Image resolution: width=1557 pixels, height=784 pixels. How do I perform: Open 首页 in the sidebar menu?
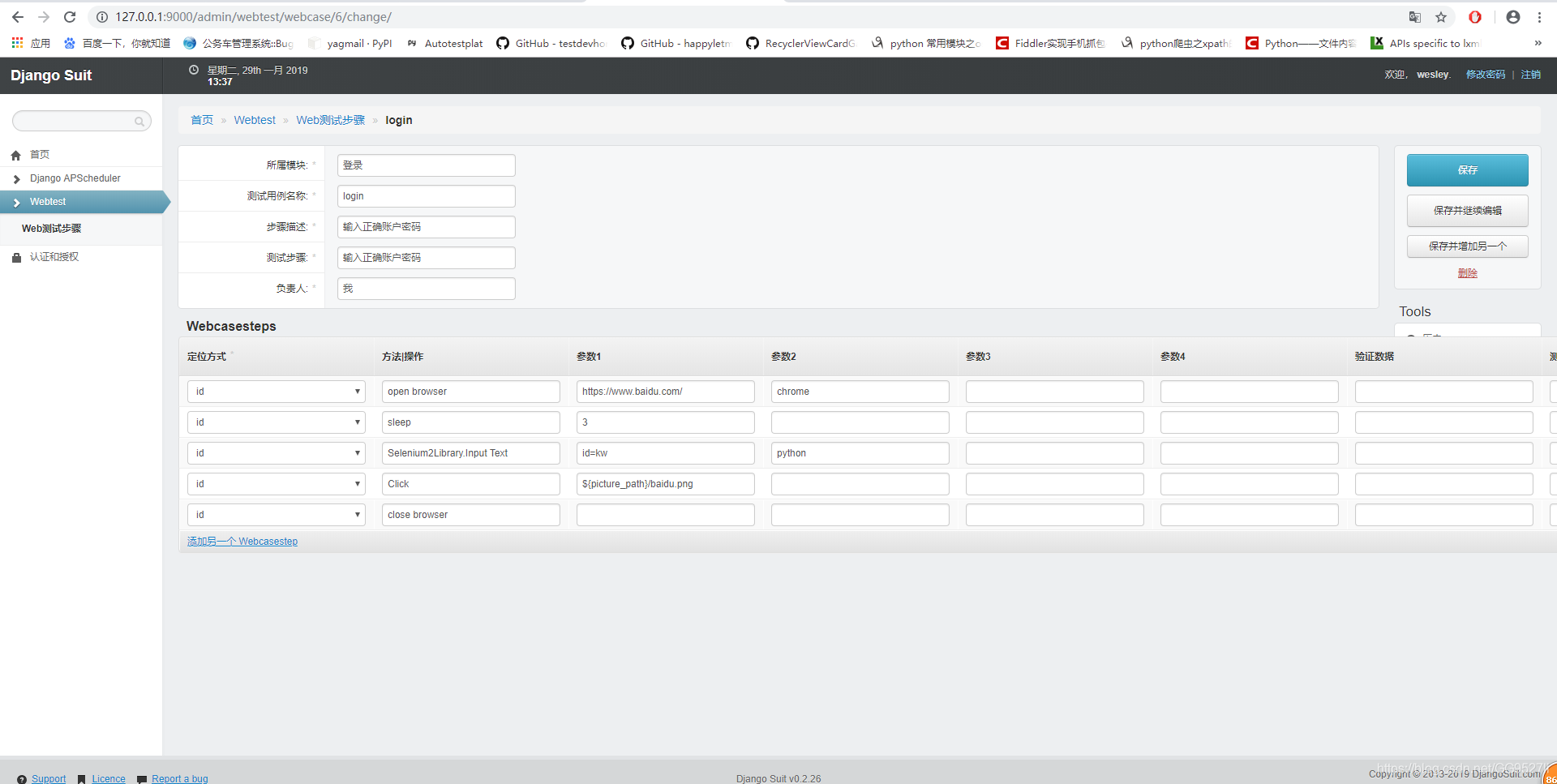pyautogui.click(x=40, y=155)
